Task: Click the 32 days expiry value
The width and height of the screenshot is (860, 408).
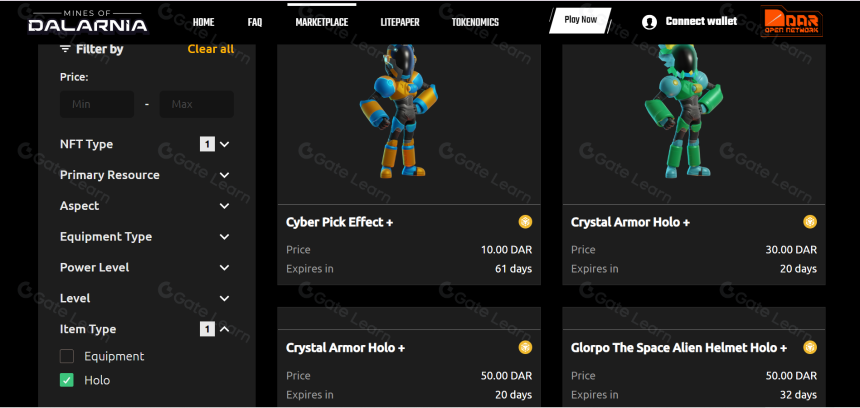Action: [798, 395]
